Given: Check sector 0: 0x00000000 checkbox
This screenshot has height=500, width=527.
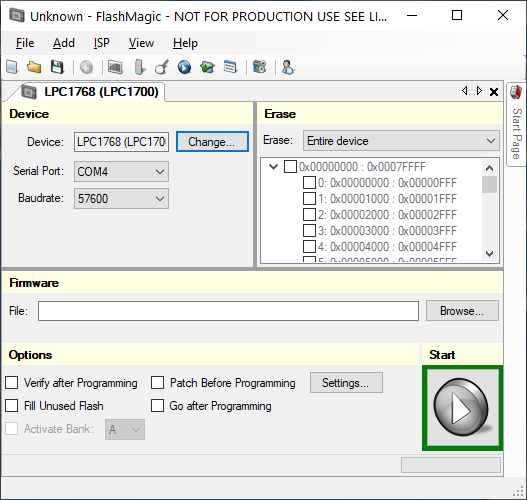Looking at the screenshot, I should point(309,182).
